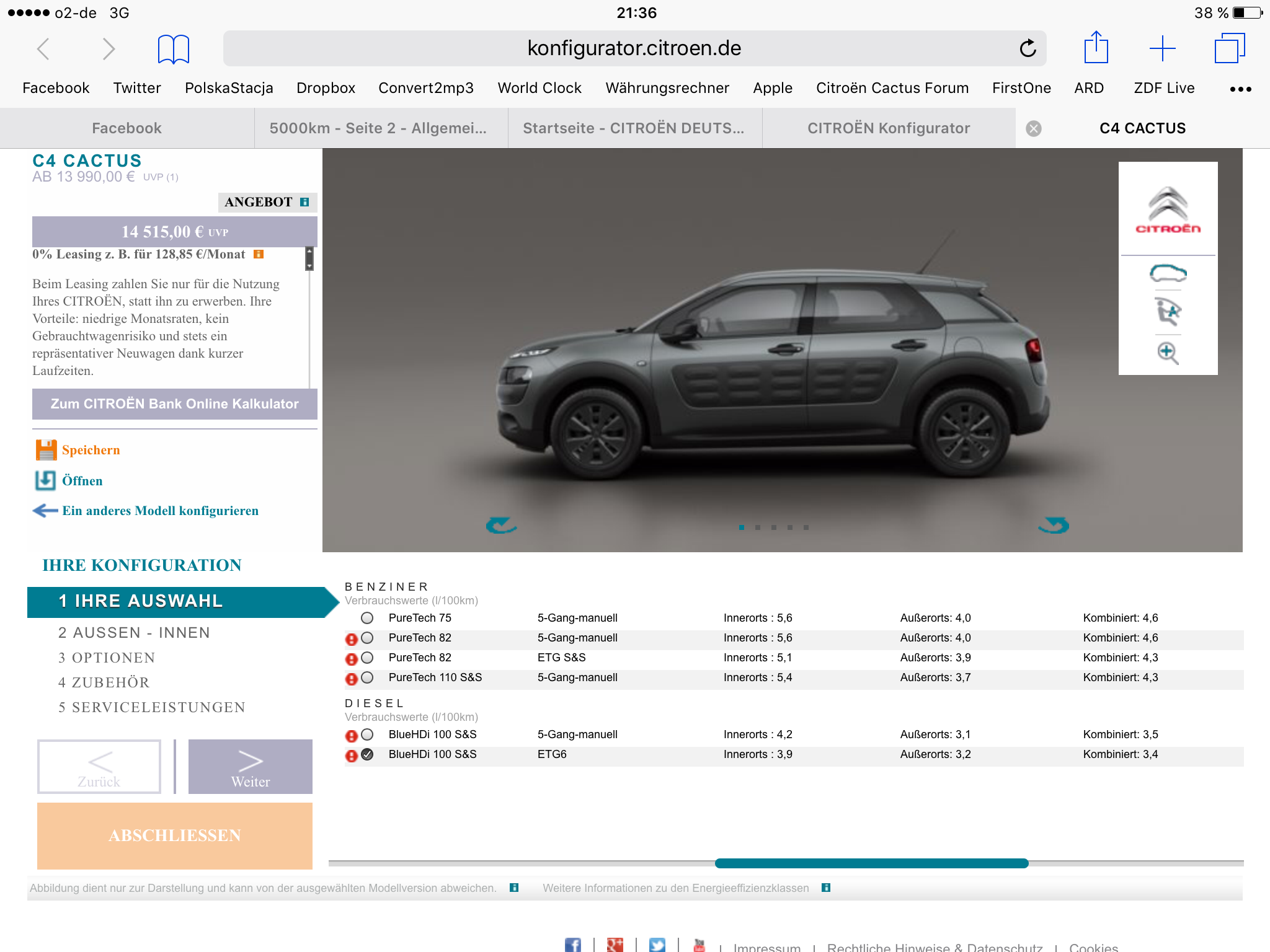The height and width of the screenshot is (952, 1270).
Task: Click the orange leasing info icon
Action: (259, 254)
